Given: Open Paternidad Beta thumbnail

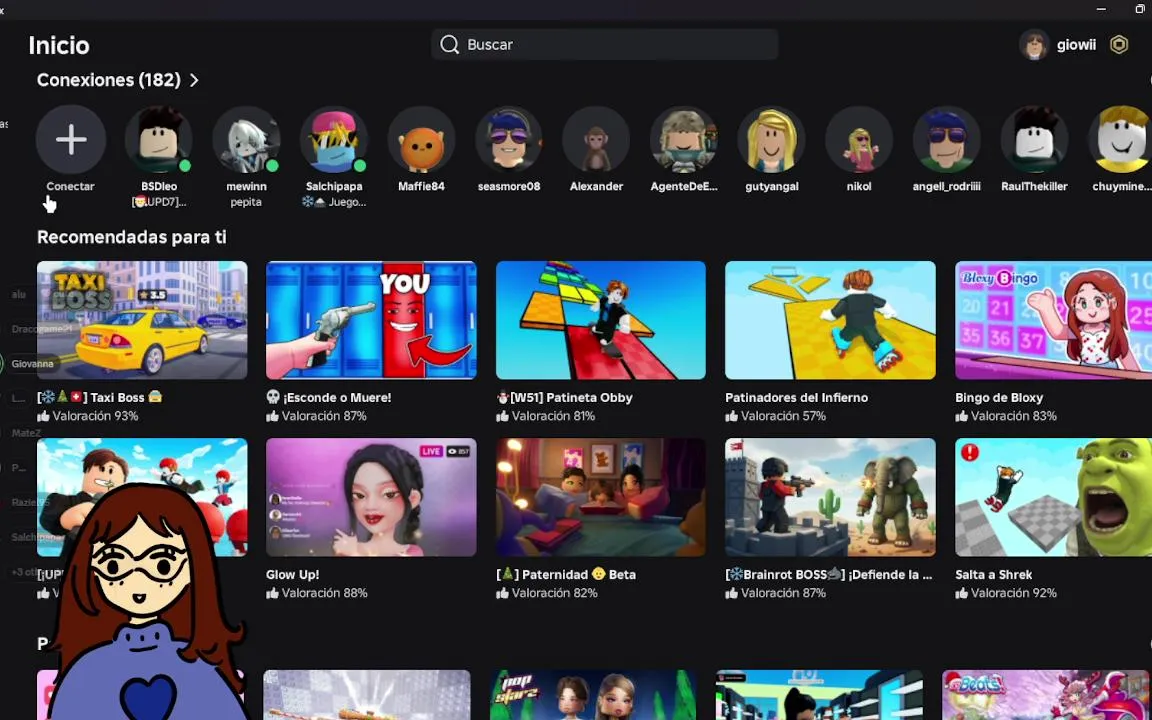Looking at the screenshot, I should (600, 497).
